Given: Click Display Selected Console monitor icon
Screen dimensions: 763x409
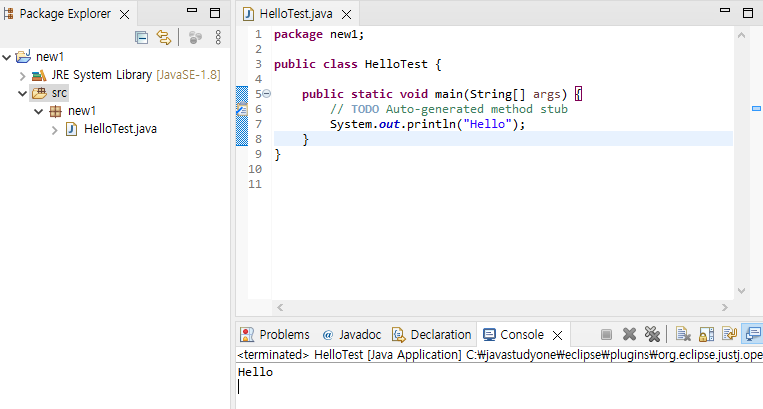Looking at the screenshot, I should [753, 334].
